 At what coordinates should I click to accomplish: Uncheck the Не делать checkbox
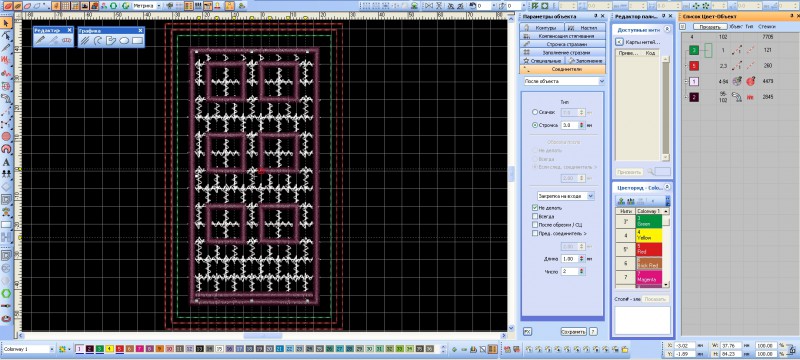pos(535,208)
